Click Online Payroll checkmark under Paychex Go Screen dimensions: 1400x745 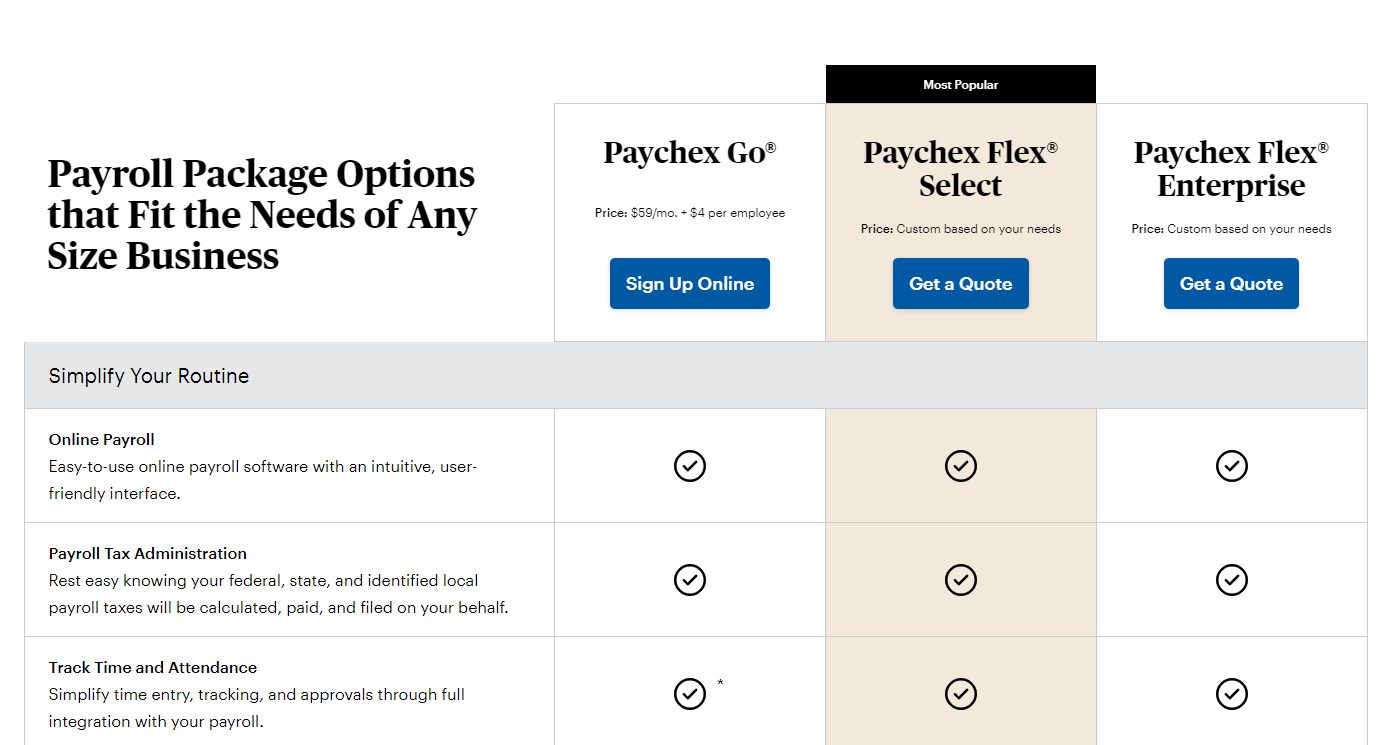690,466
